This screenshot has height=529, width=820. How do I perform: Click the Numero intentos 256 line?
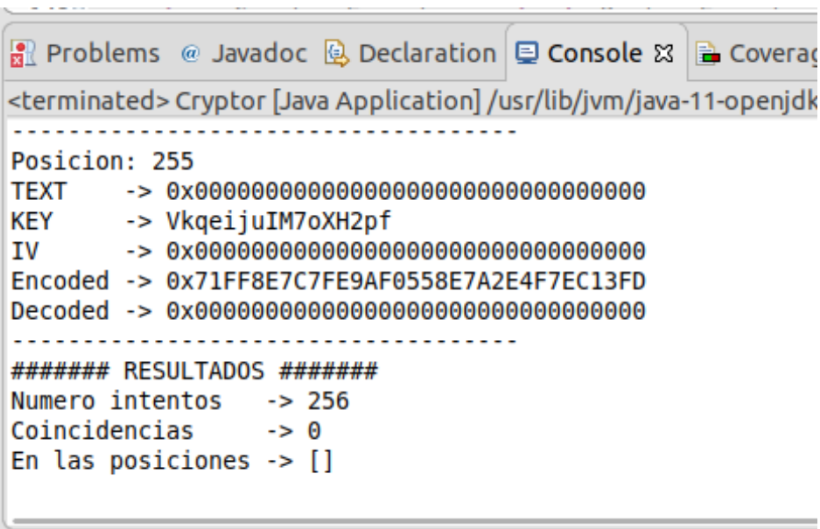pos(180,402)
